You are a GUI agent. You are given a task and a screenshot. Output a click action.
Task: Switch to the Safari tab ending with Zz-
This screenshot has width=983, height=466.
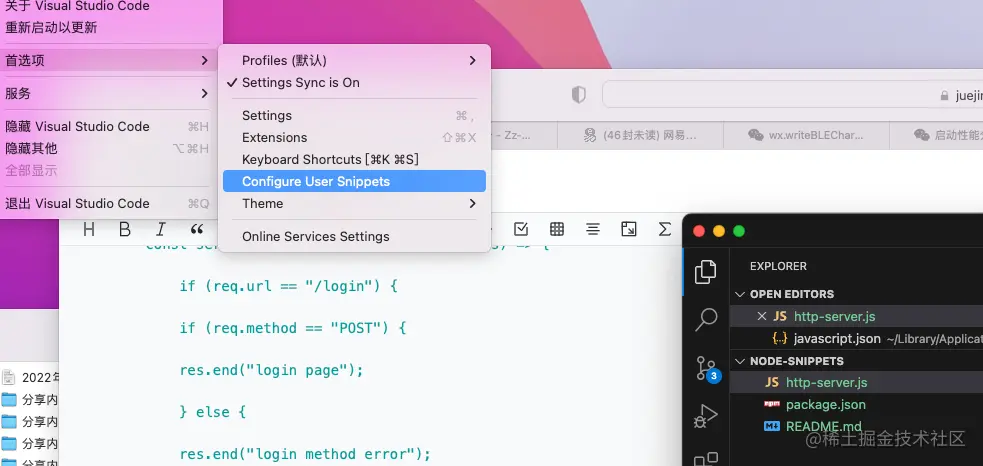pos(523,135)
